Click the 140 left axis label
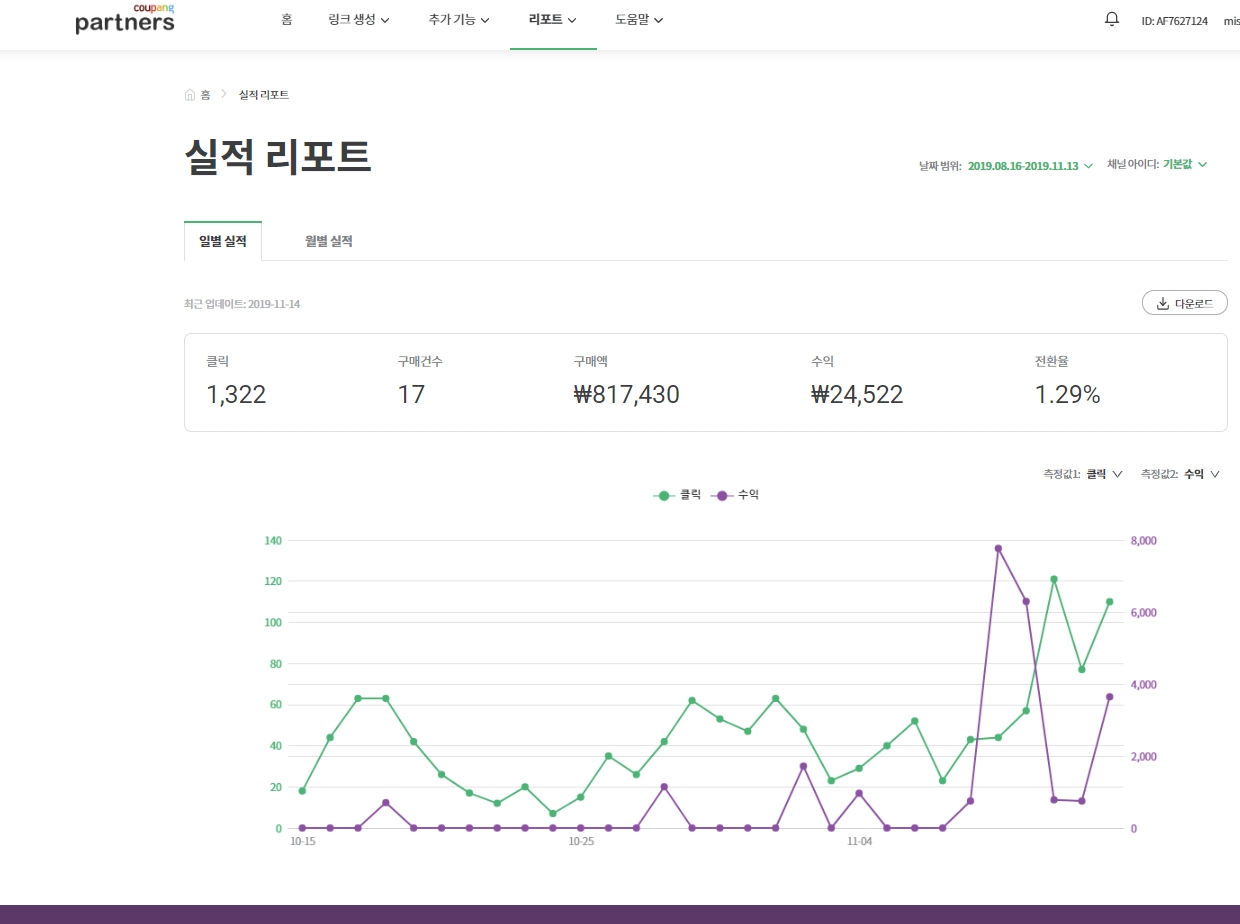 [273, 541]
